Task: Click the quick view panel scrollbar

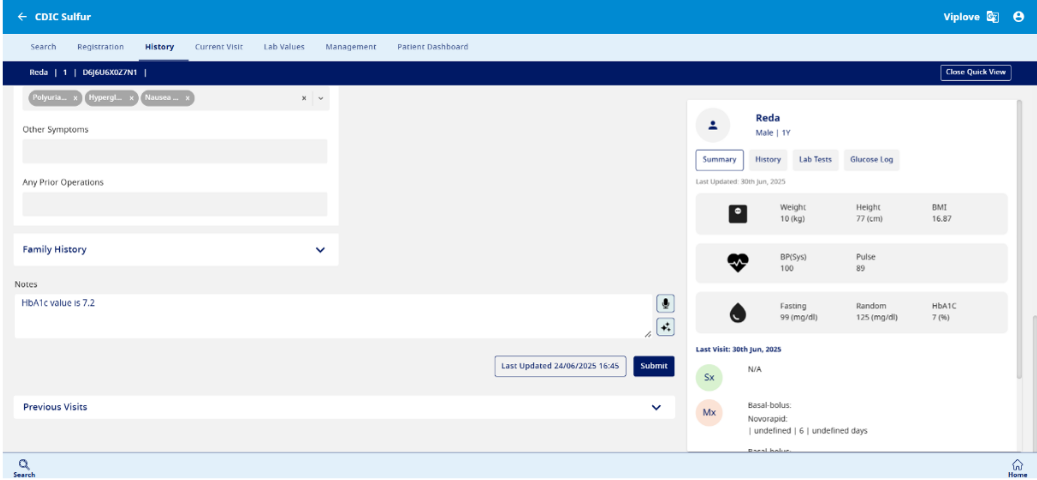Action: 1019,240
